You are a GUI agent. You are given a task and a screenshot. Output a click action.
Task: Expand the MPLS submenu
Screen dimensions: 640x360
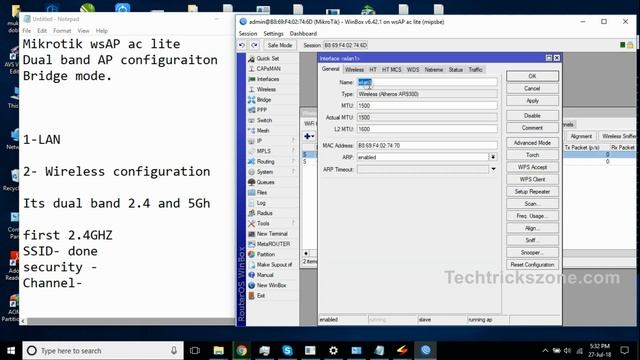tap(271, 151)
